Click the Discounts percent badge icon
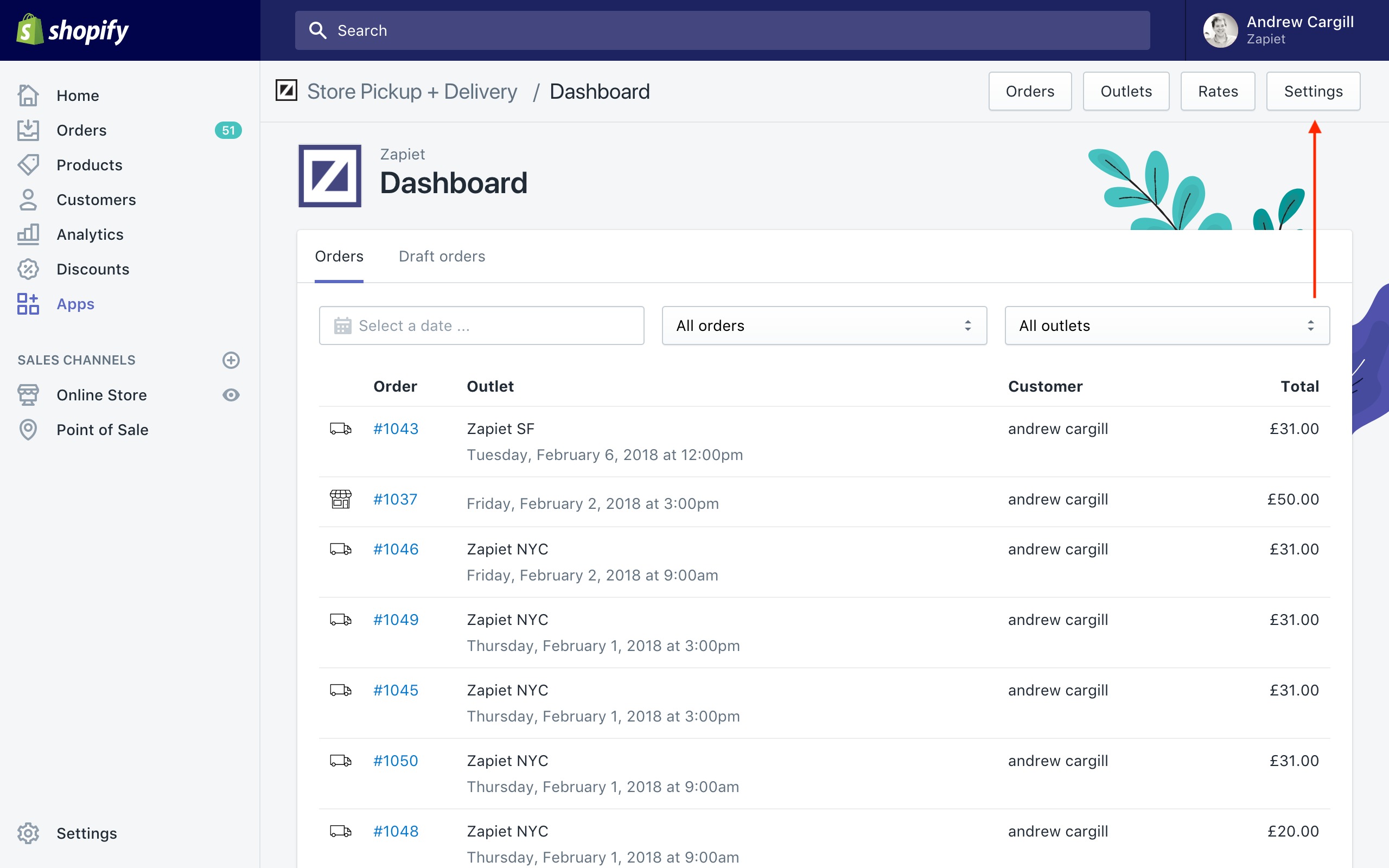The height and width of the screenshot is (868, 1389). [28, 269]
